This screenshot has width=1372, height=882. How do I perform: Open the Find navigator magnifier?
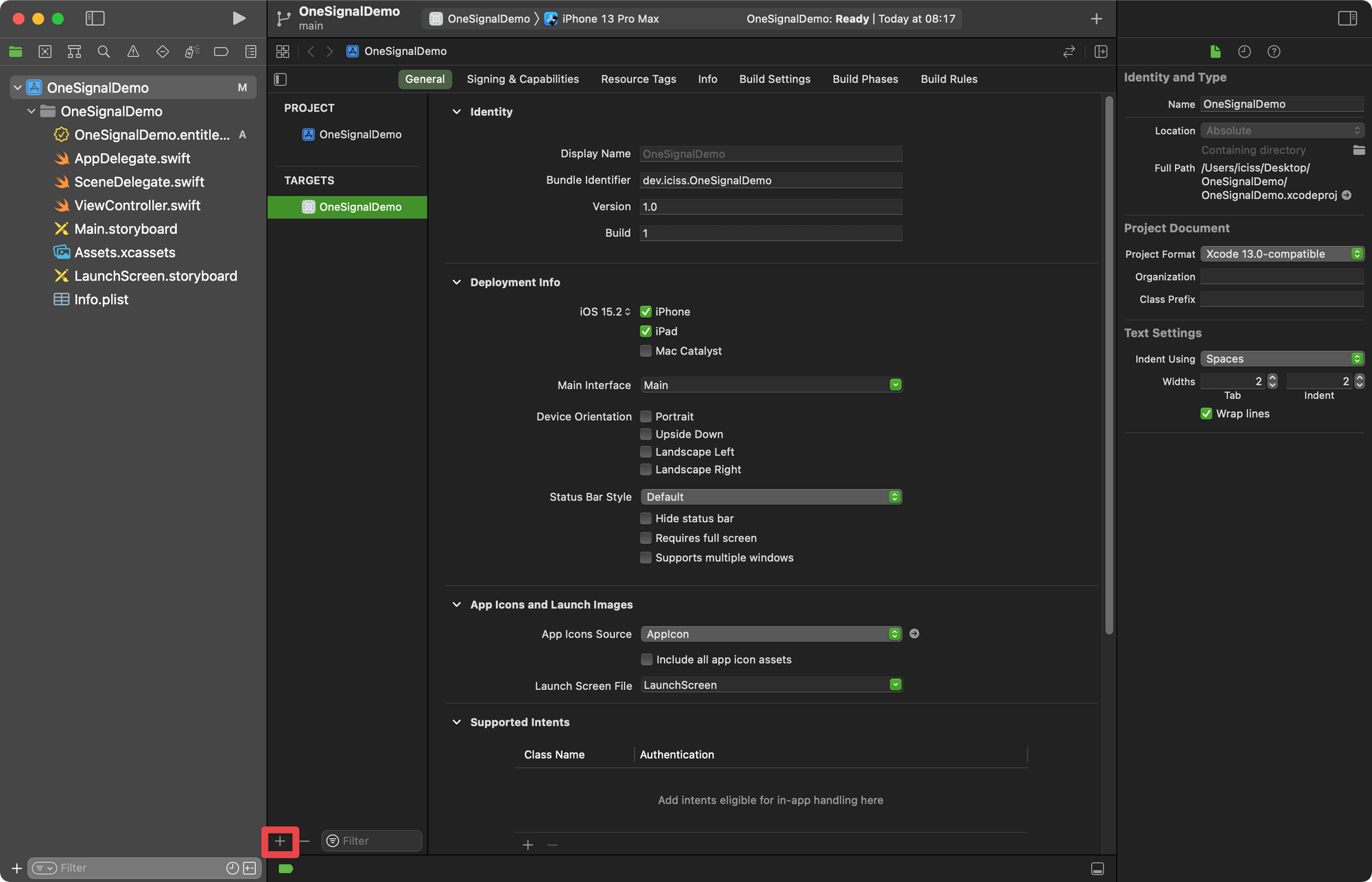[104, 51]
